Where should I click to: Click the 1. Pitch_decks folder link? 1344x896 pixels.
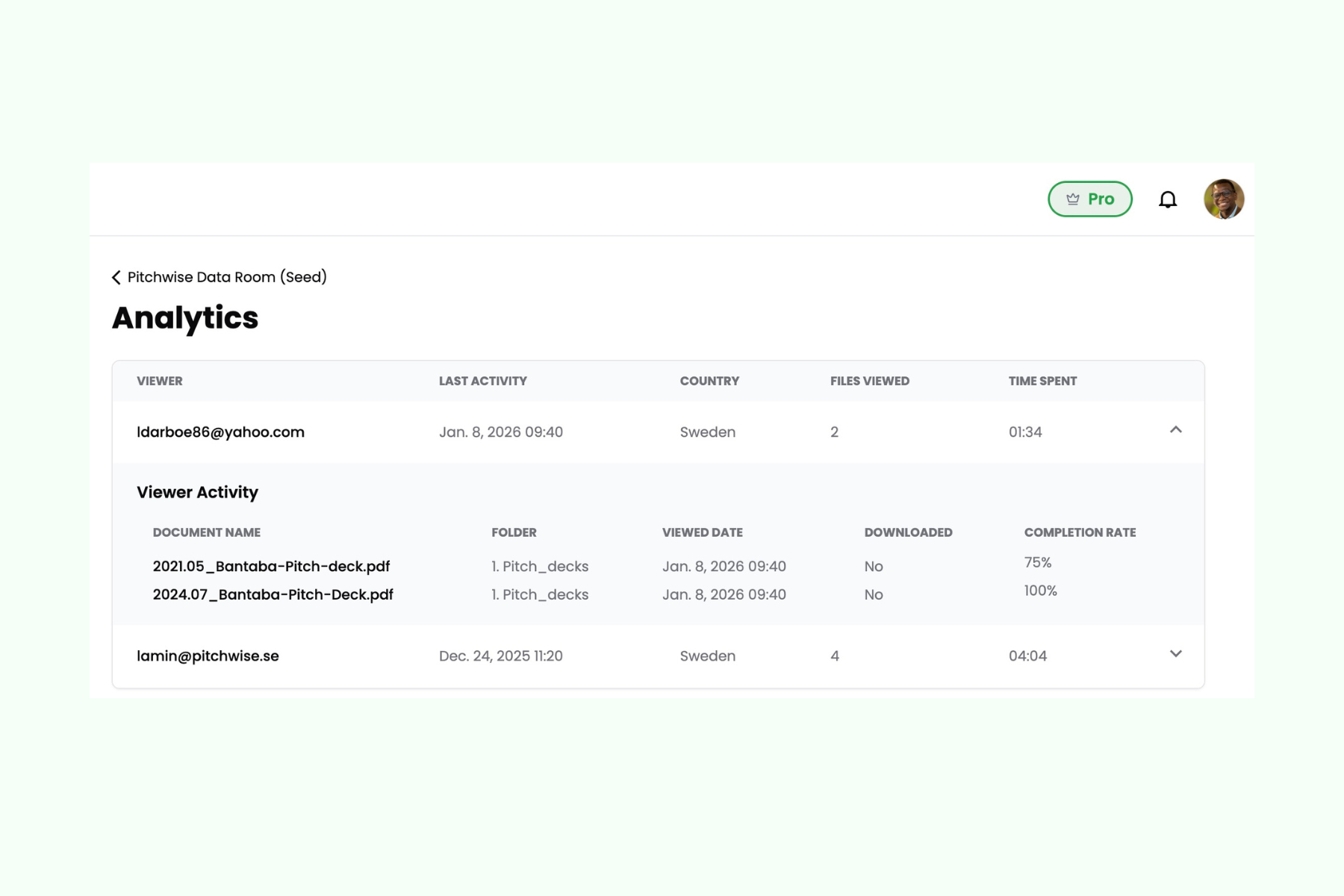[540, 566]
